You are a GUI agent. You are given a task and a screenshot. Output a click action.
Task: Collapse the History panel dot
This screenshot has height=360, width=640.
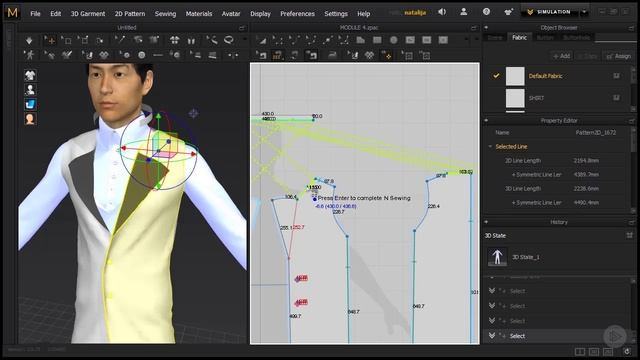pos(486,222)
